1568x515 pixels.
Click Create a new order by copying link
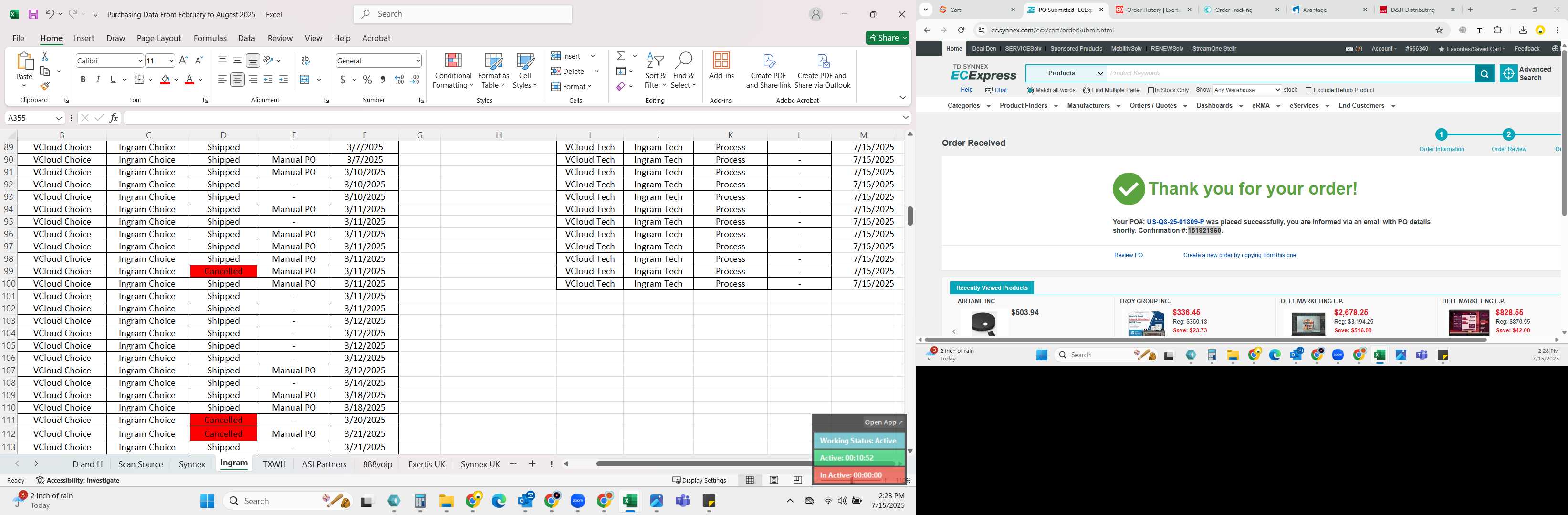point(1240,256)
